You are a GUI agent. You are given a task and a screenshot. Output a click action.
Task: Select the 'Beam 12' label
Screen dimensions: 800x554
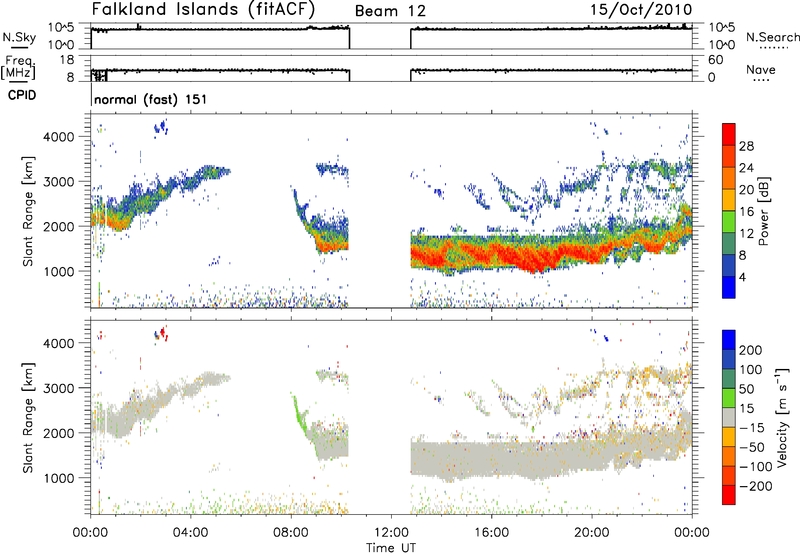pos(390,11)
